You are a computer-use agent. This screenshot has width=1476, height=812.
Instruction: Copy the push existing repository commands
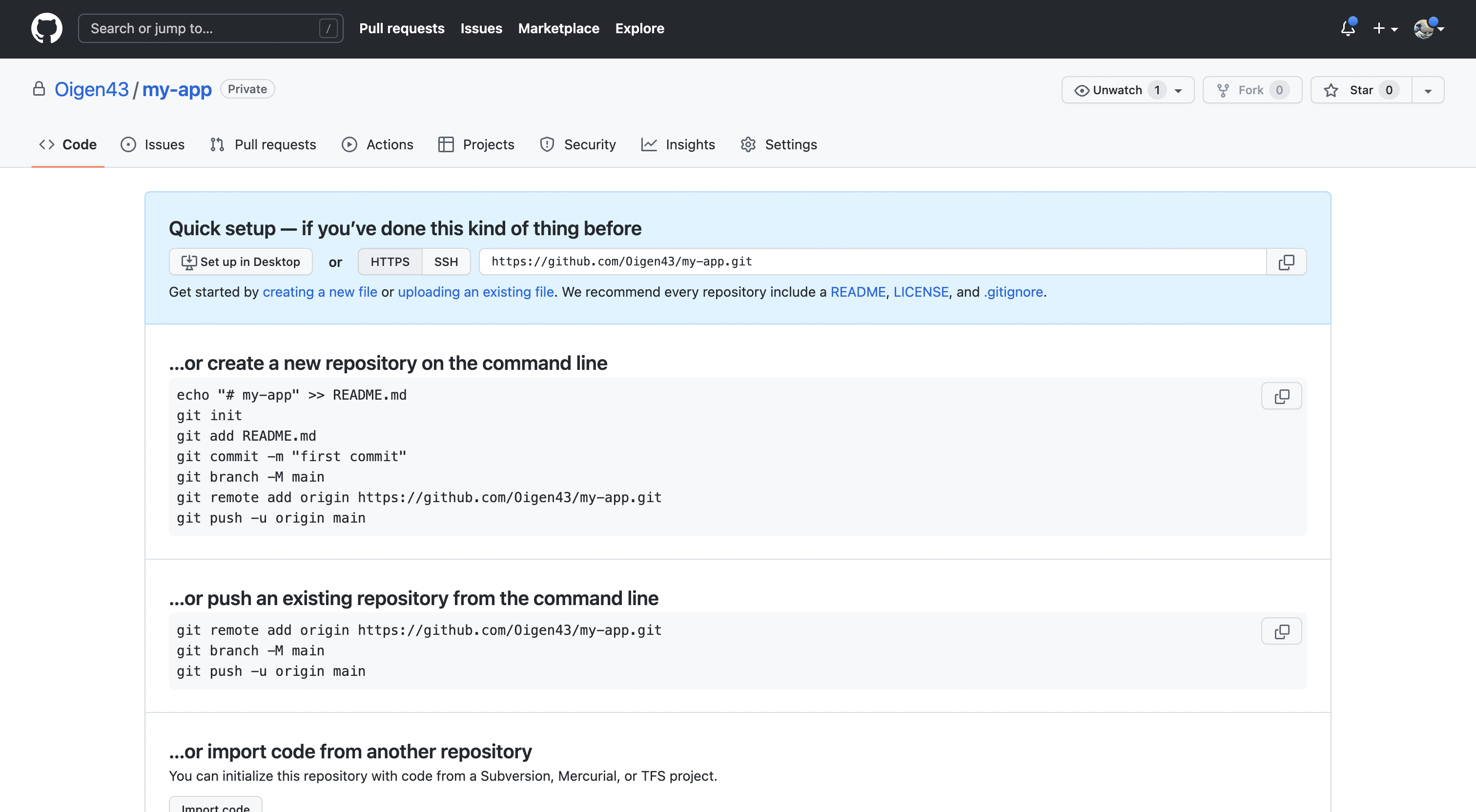click(x=1281, y=631)
